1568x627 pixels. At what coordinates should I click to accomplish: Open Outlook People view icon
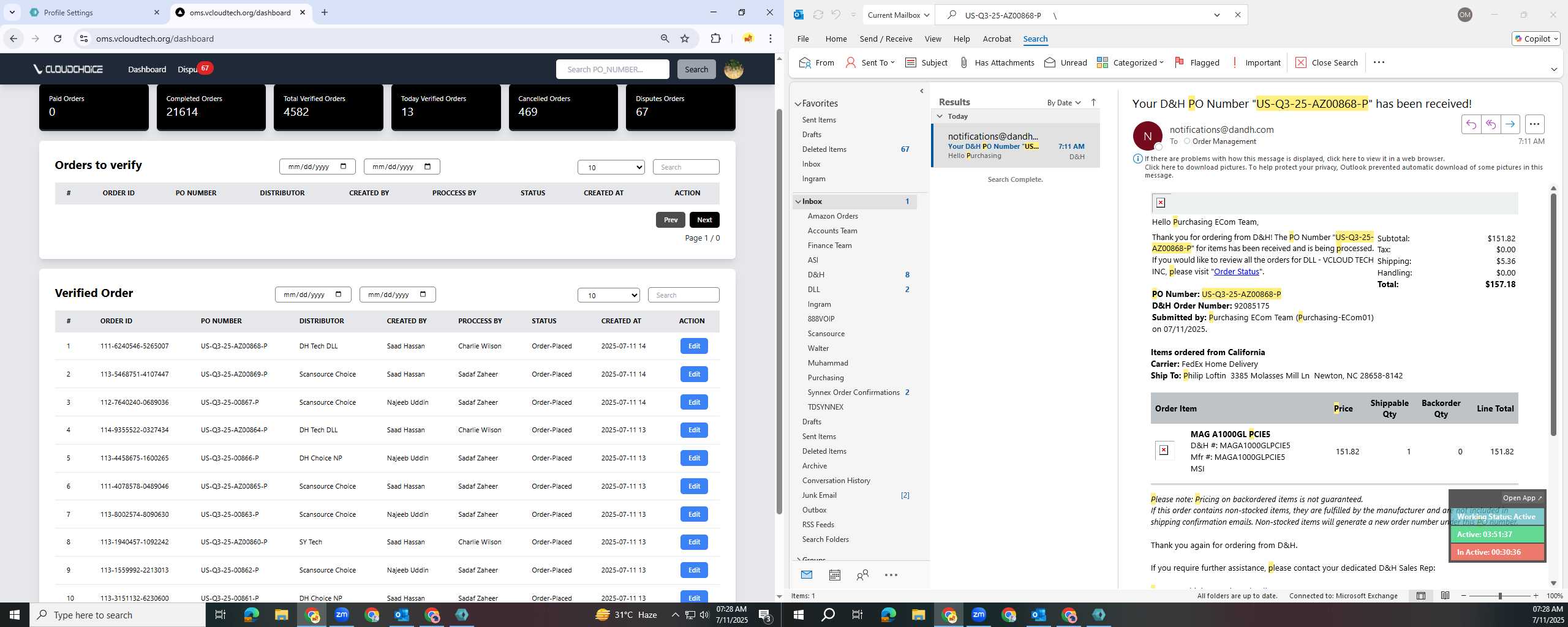coord(862,575)
